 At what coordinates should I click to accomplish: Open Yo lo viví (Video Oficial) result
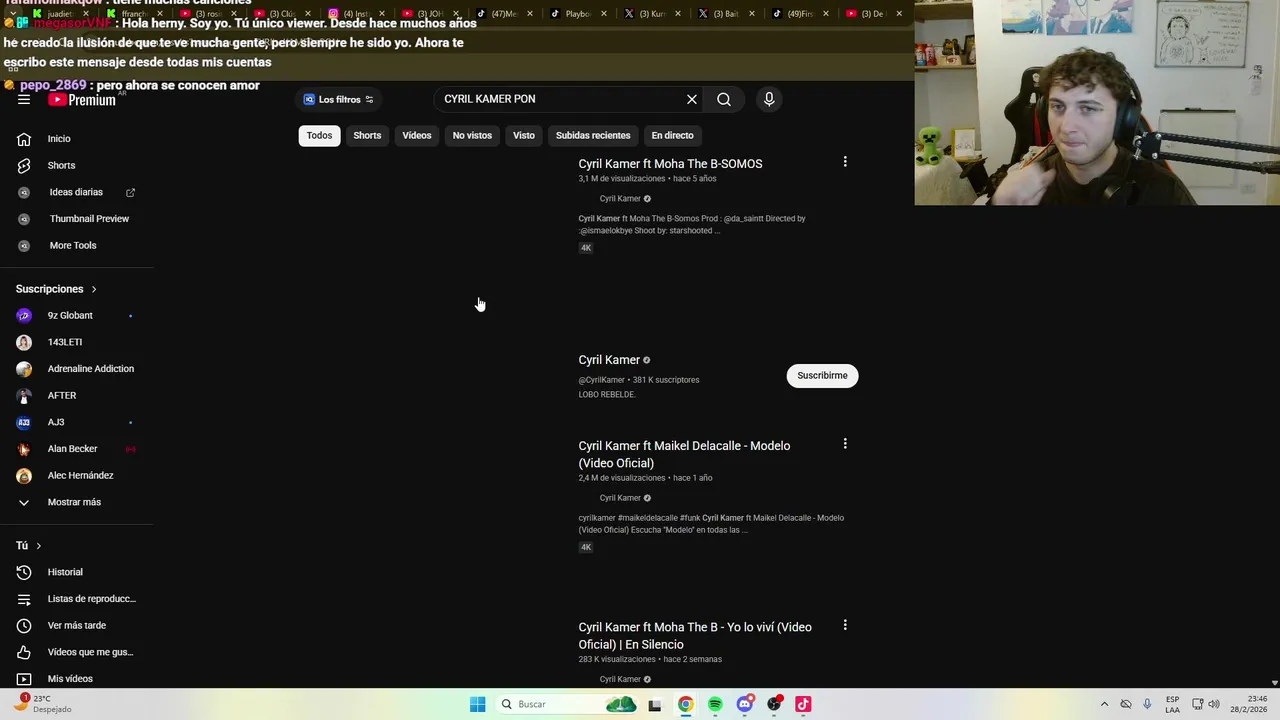click(695, 636)
